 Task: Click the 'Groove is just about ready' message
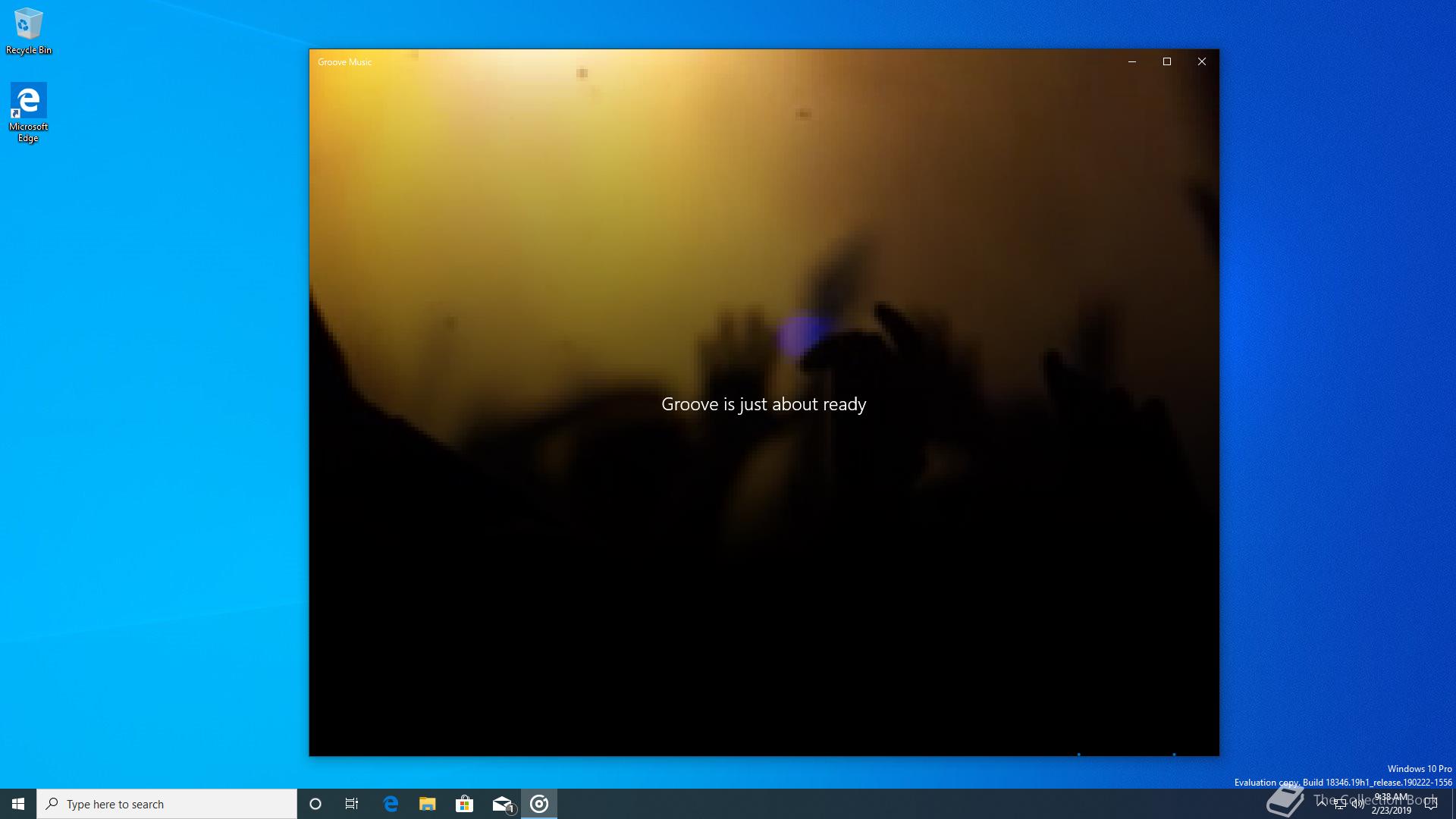click(764, 404)
